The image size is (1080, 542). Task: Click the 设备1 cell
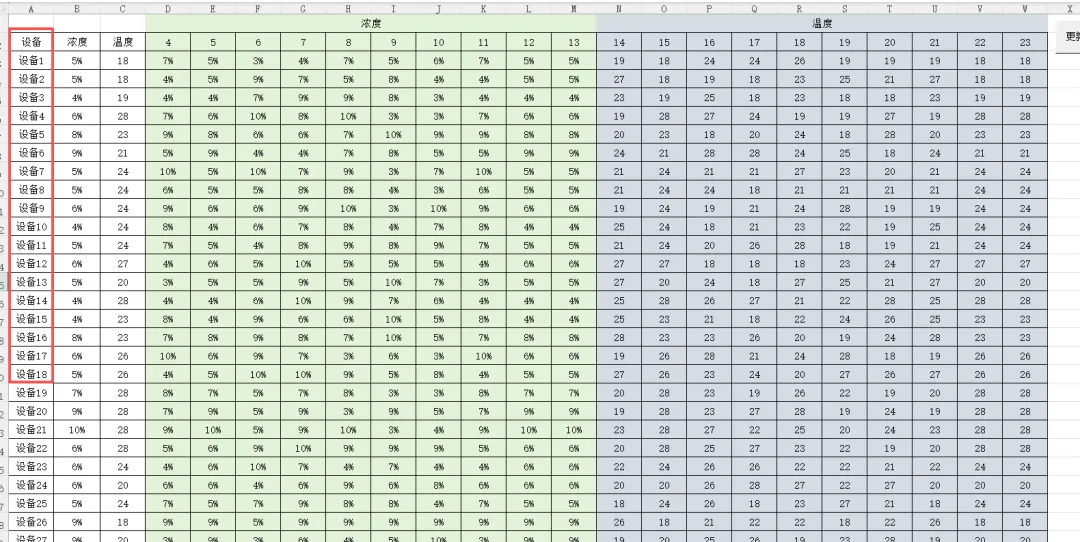pos(31,61)
